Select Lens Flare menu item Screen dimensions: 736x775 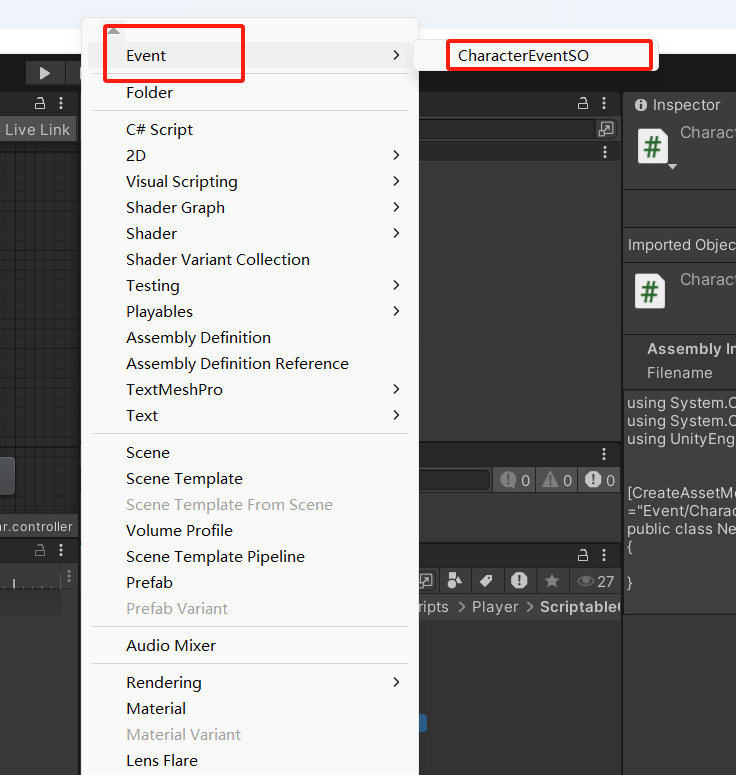point(249,761)
